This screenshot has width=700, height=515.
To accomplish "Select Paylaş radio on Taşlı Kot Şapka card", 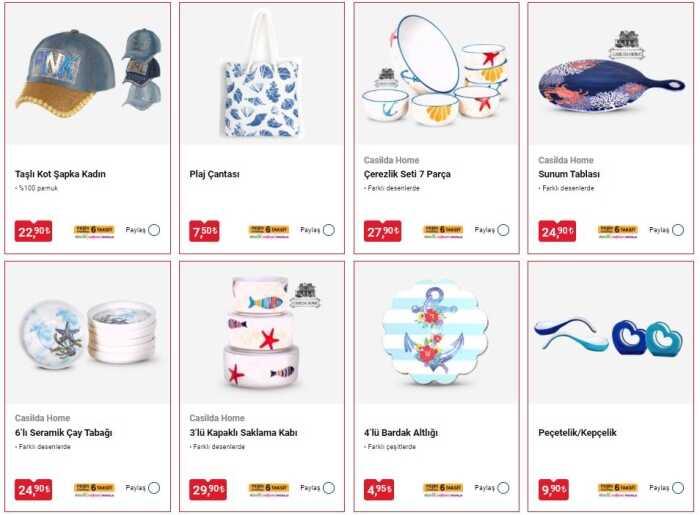I will [x=154, y=230].
